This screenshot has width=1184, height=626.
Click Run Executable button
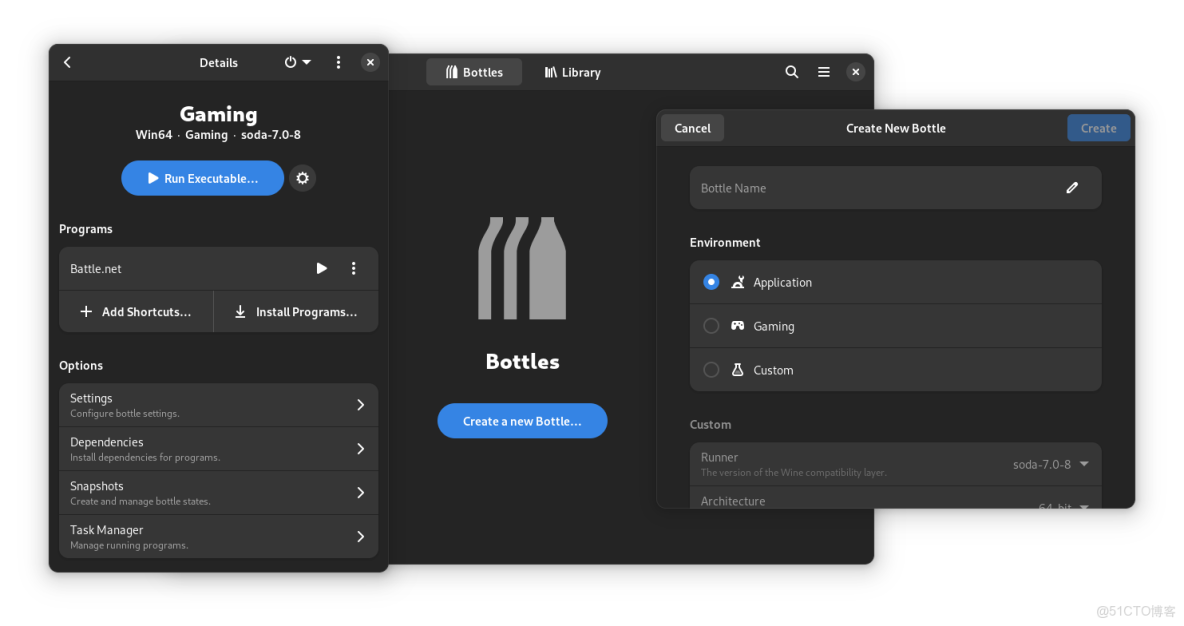202,178
